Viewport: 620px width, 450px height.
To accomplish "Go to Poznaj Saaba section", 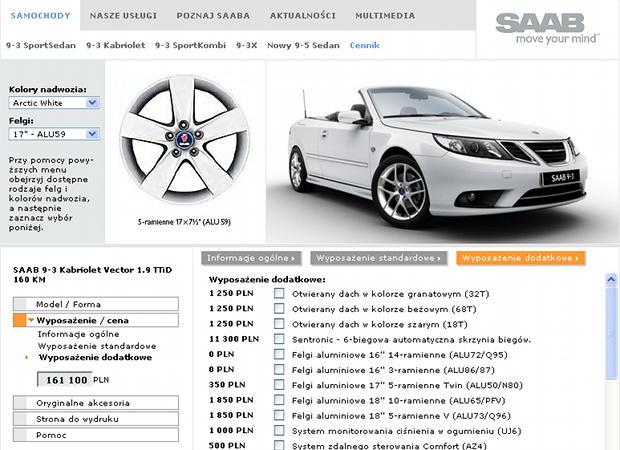I will [213, 16].
